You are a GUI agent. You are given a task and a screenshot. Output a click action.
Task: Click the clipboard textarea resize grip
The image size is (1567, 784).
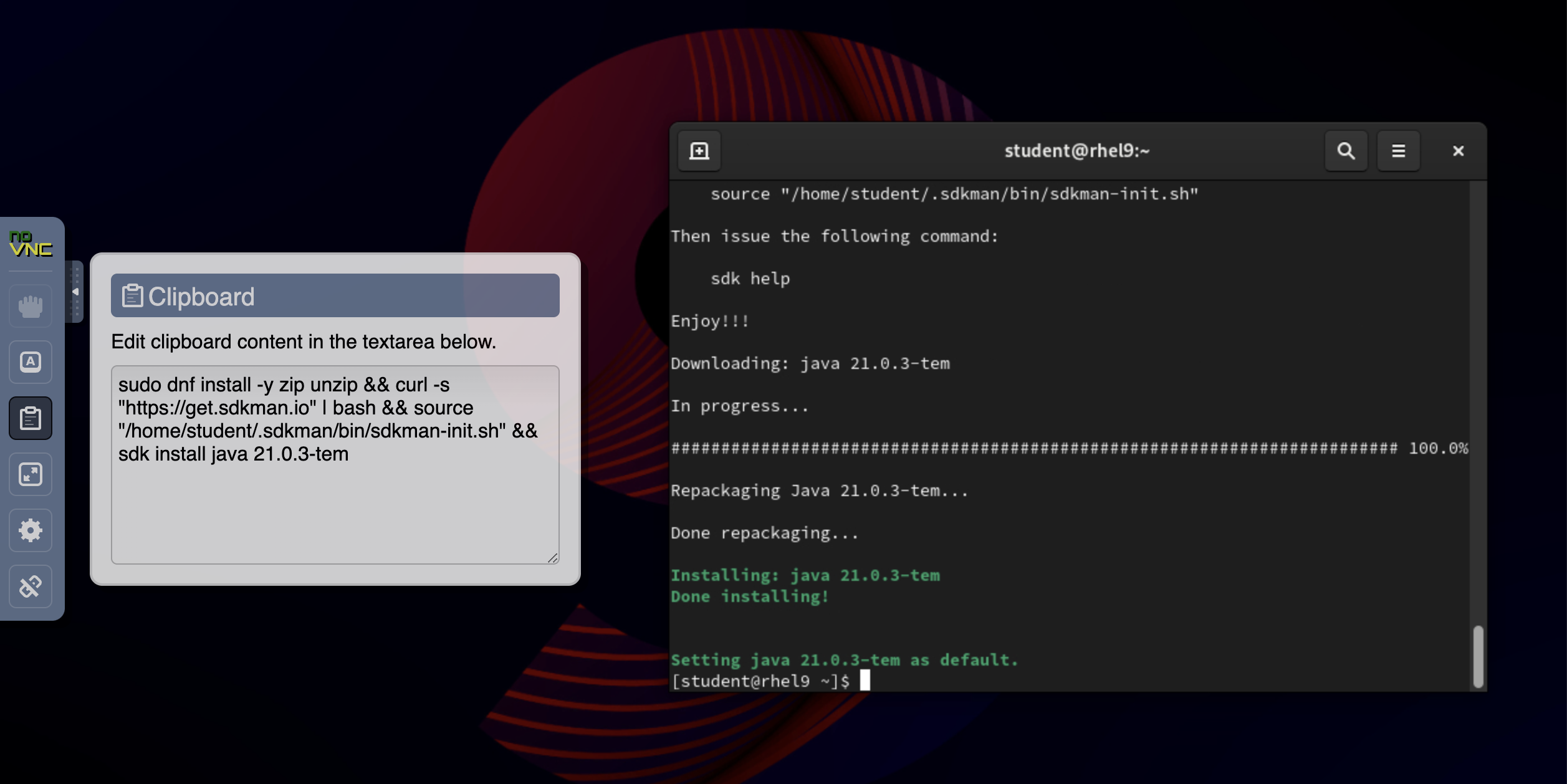coord(553,558)
